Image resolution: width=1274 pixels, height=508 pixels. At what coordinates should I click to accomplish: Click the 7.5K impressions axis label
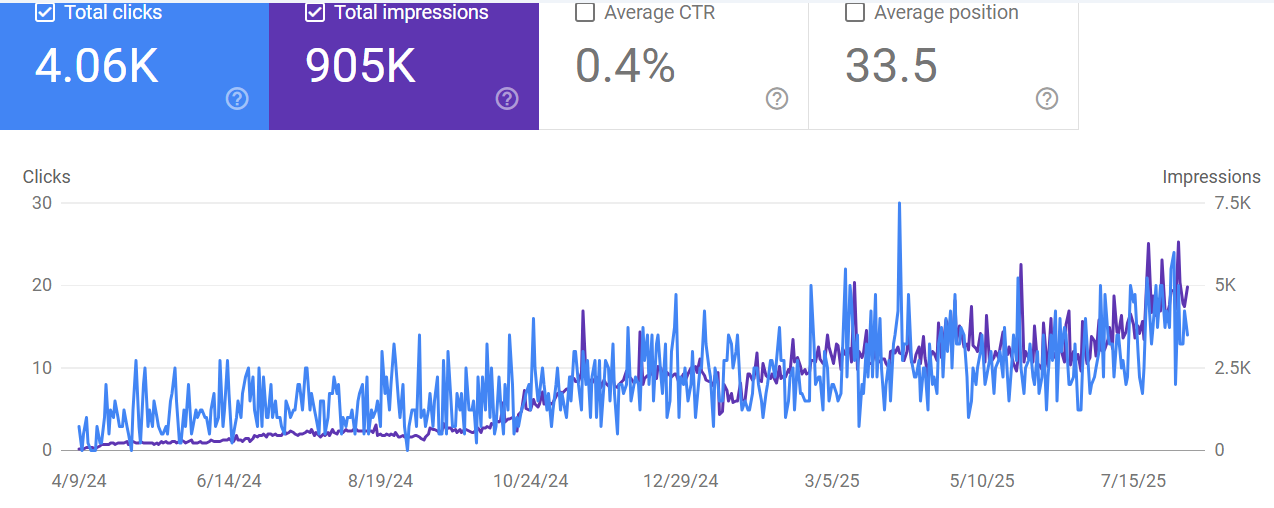click(1232, 203)
